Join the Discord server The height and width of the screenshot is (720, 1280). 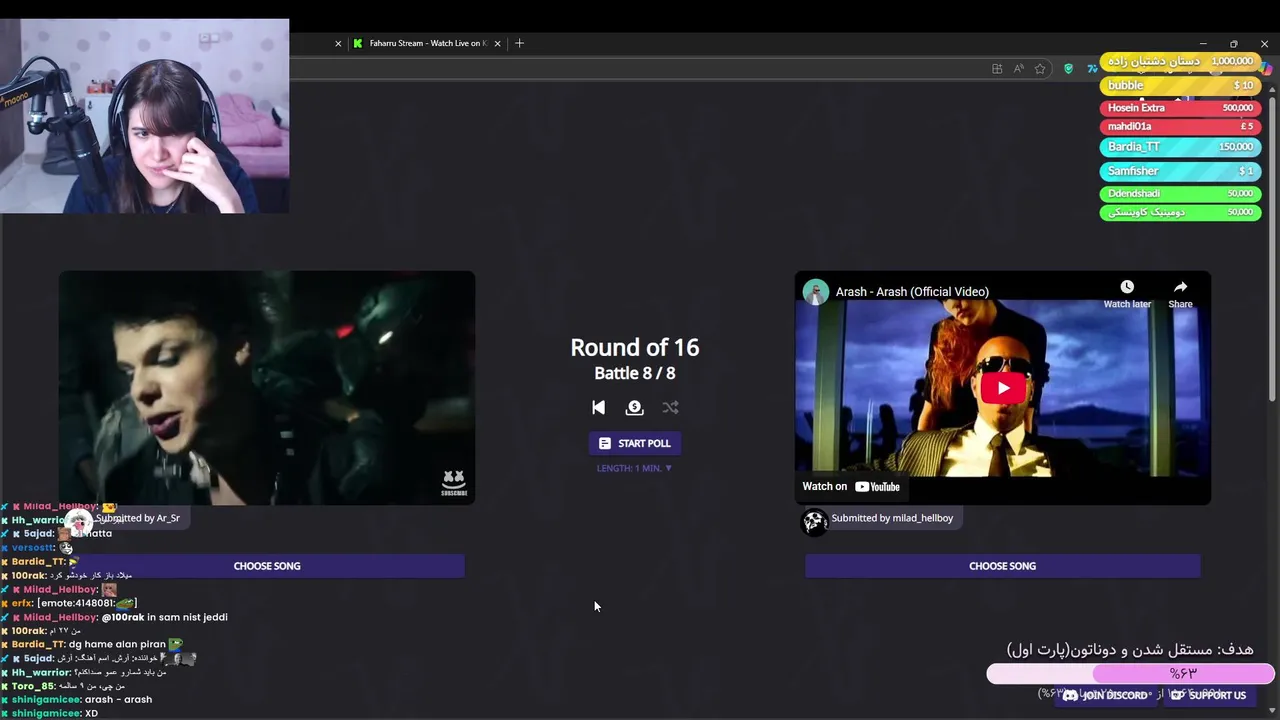point(1105,695)
